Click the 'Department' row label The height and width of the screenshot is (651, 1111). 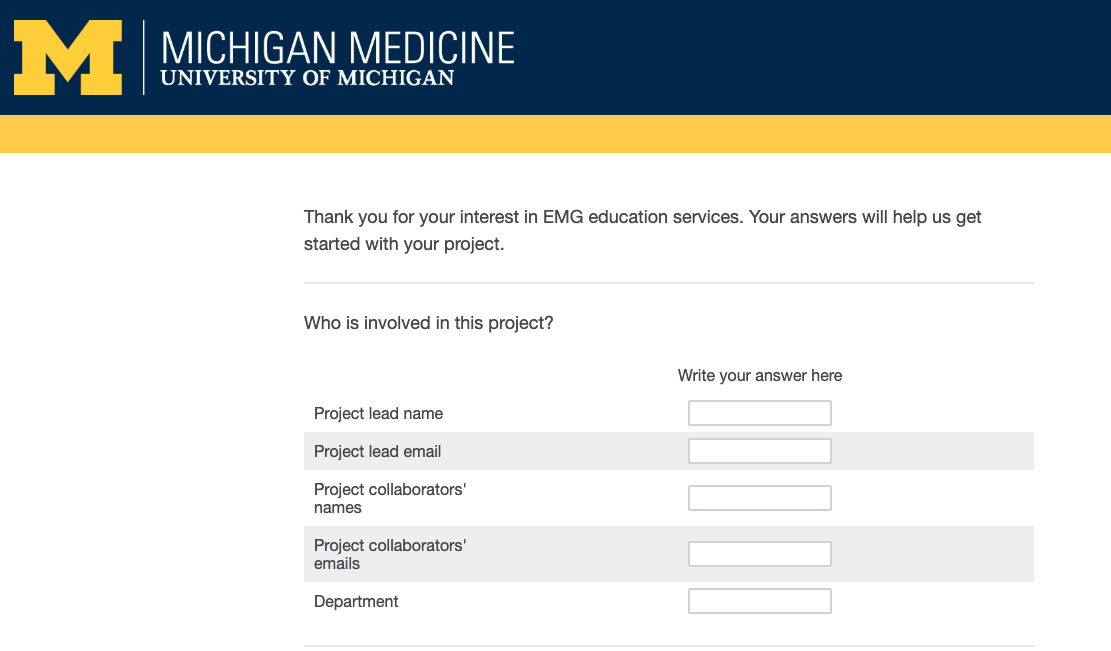click(x=356, y=601)
